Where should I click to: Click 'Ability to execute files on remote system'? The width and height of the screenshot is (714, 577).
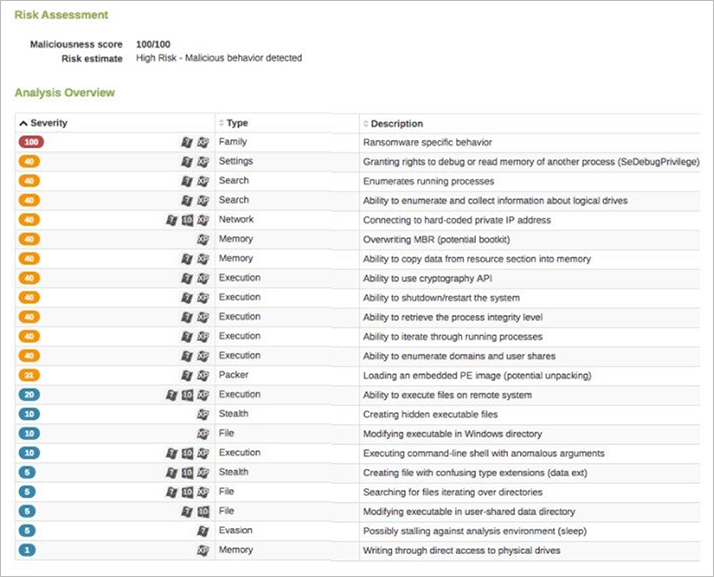(x=447, y=395)
